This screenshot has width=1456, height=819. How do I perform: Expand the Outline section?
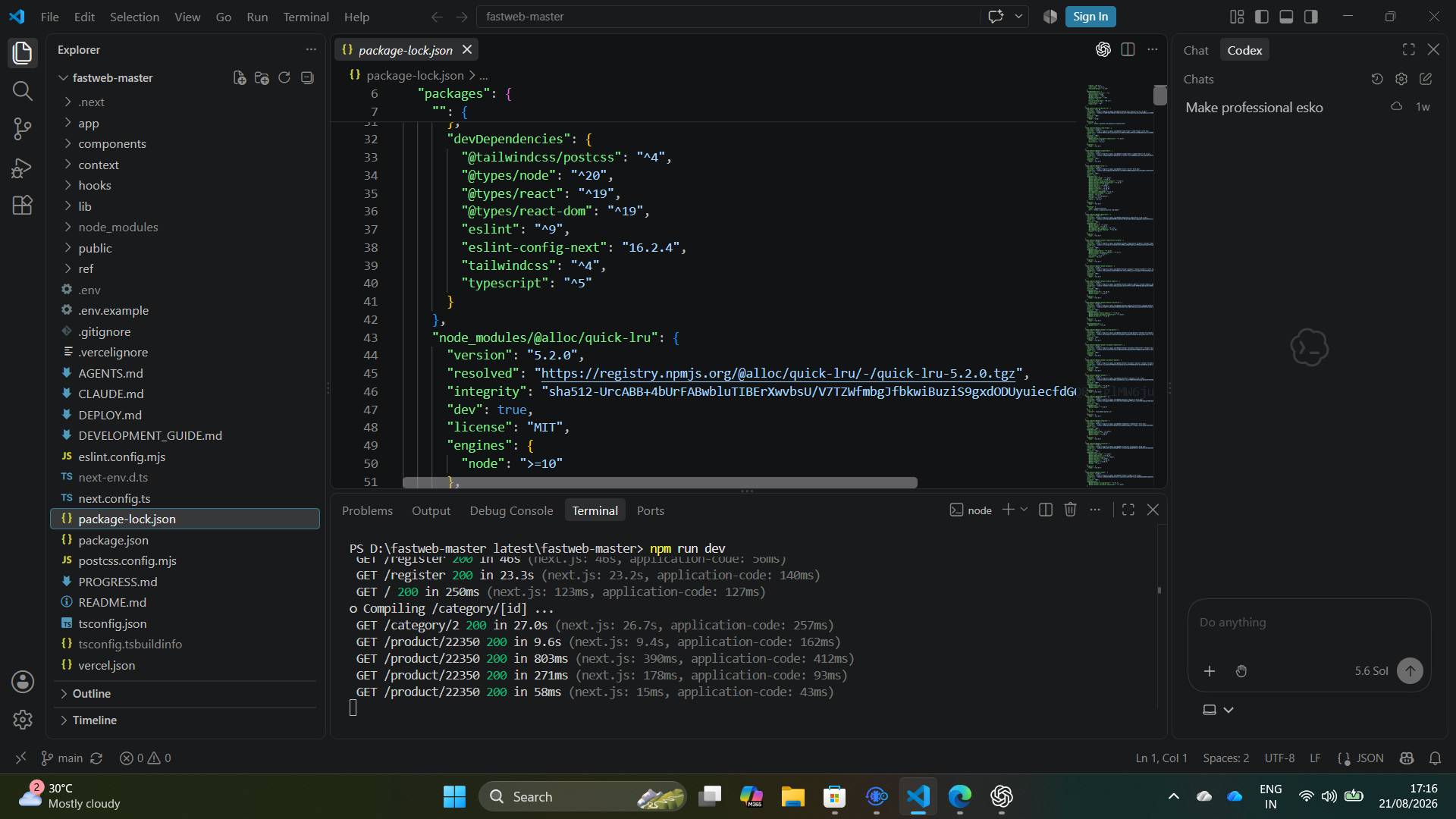pos(92,693)
